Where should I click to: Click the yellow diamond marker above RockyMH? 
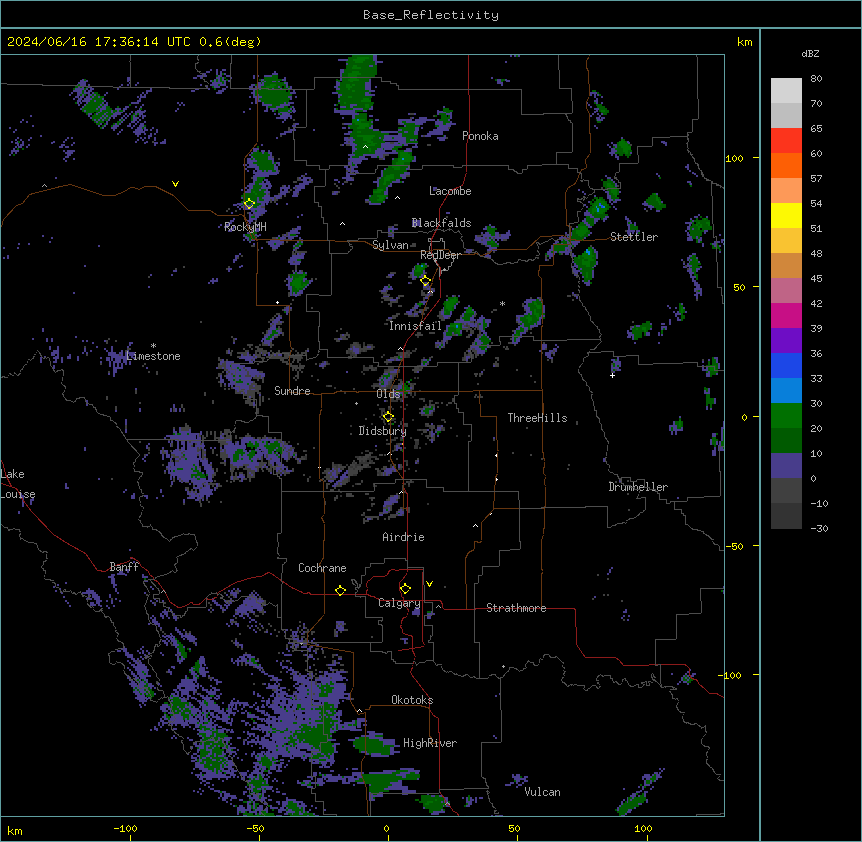pyautogui.click(x=249, y=203)
